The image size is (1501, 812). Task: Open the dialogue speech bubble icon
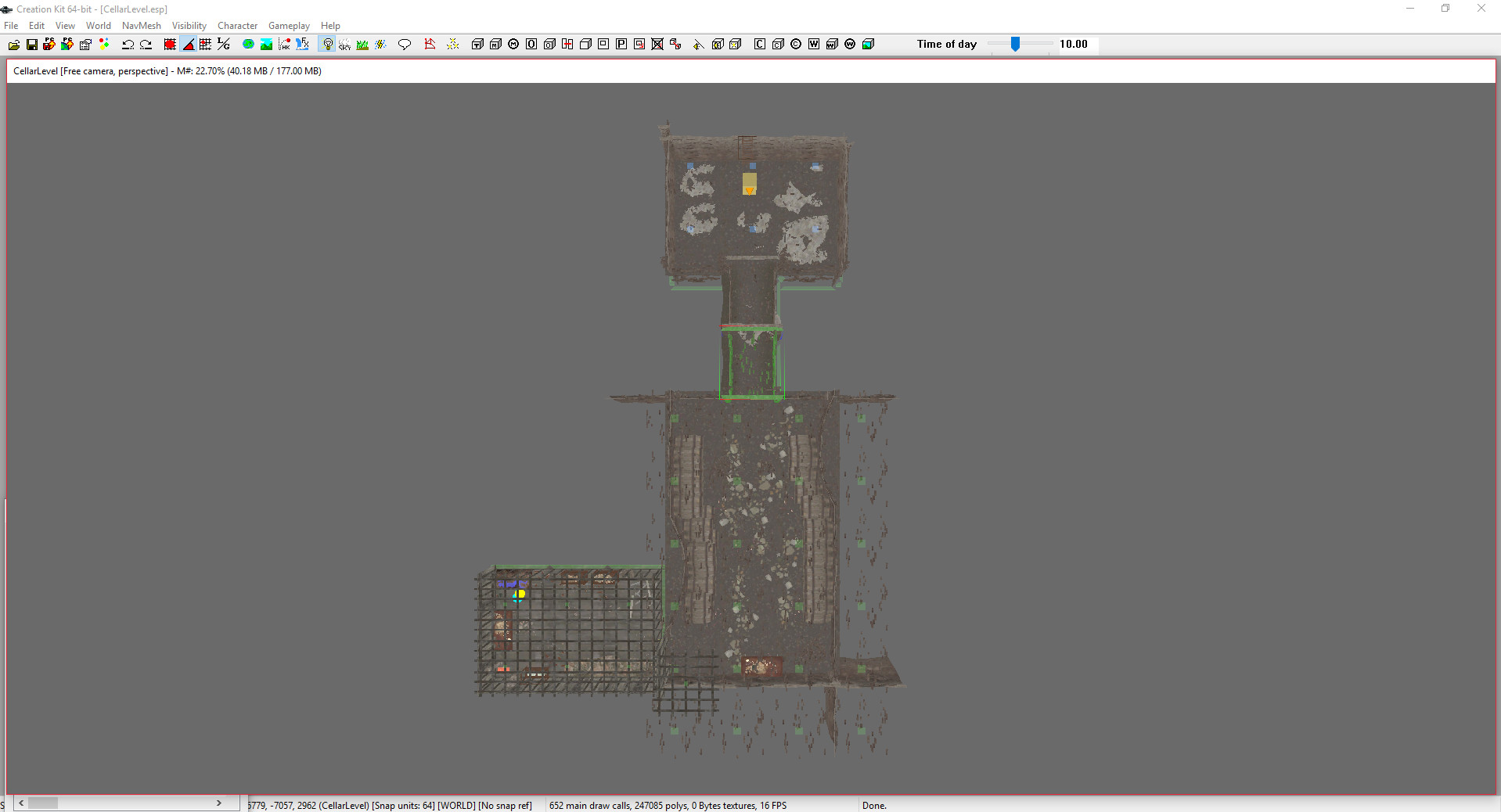(x=405, y=45)
